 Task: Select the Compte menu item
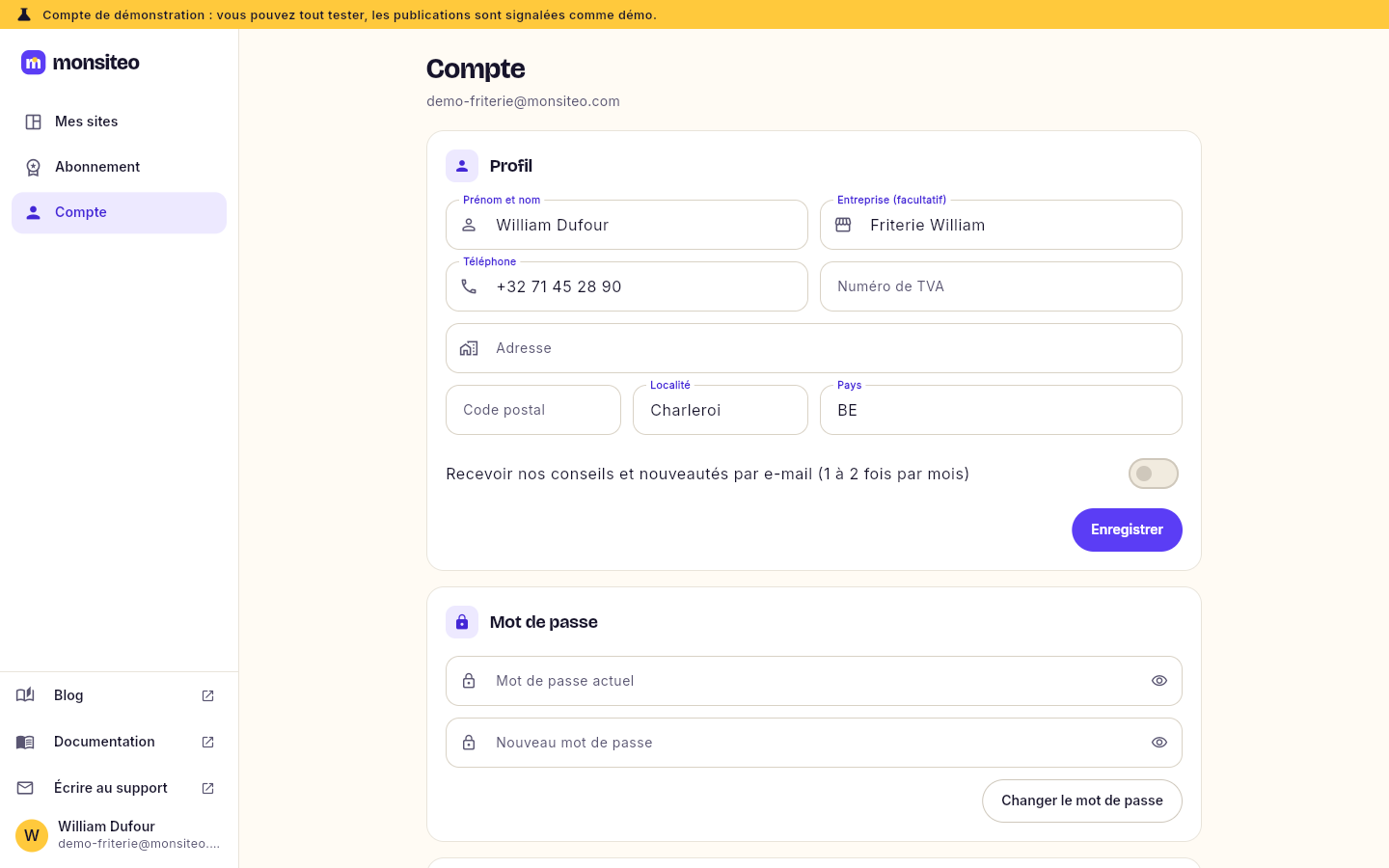pyautogui.click(x=119, y=212)
